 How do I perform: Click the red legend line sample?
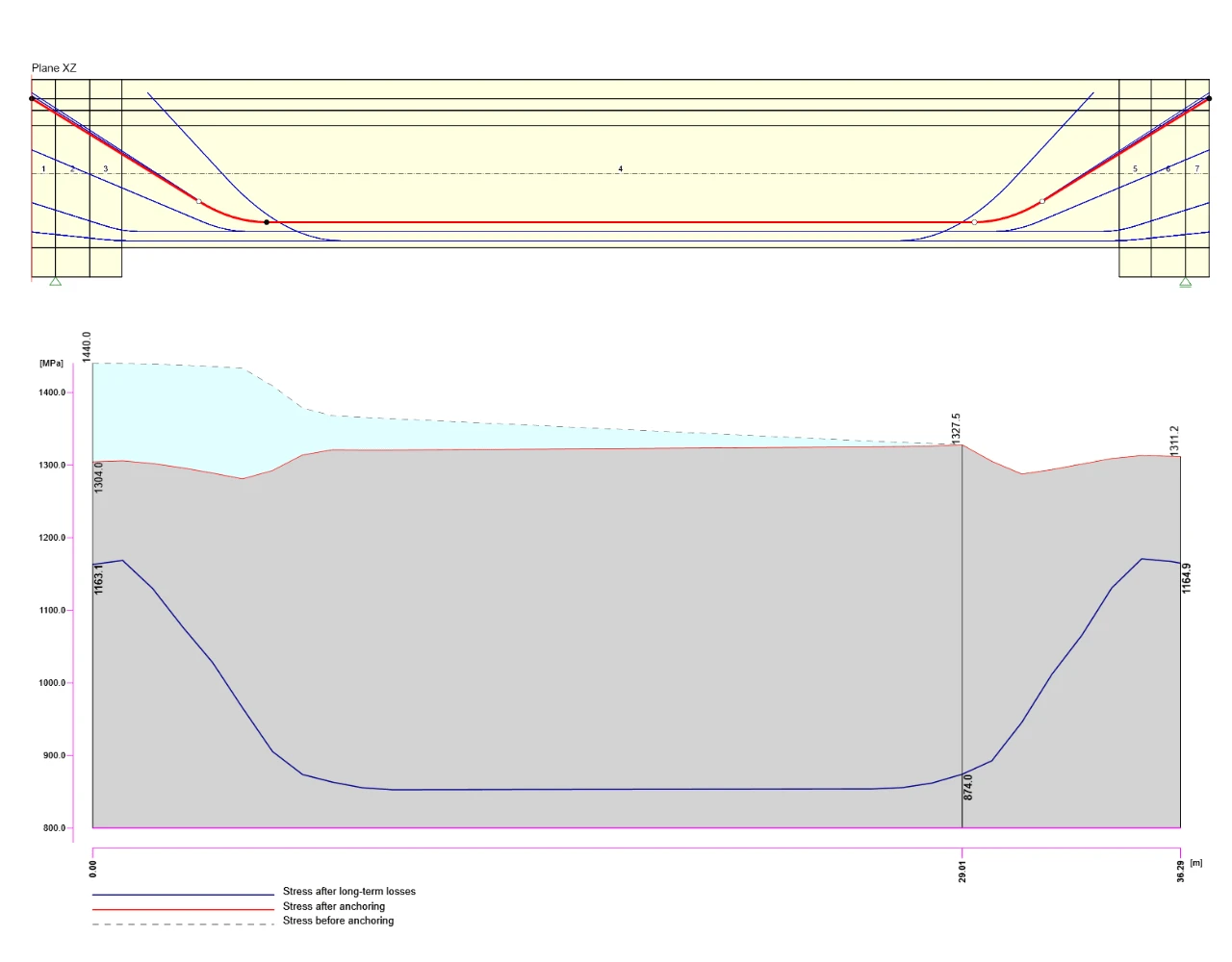click(184, 909)
